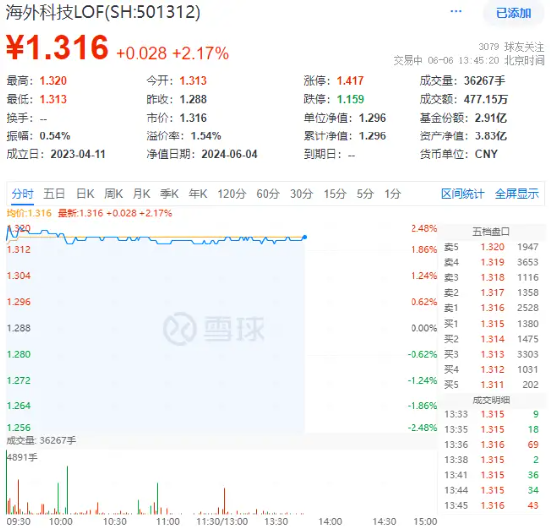Show the 年K chart tab
Screen dimensions: 550x529
[198, 194]
